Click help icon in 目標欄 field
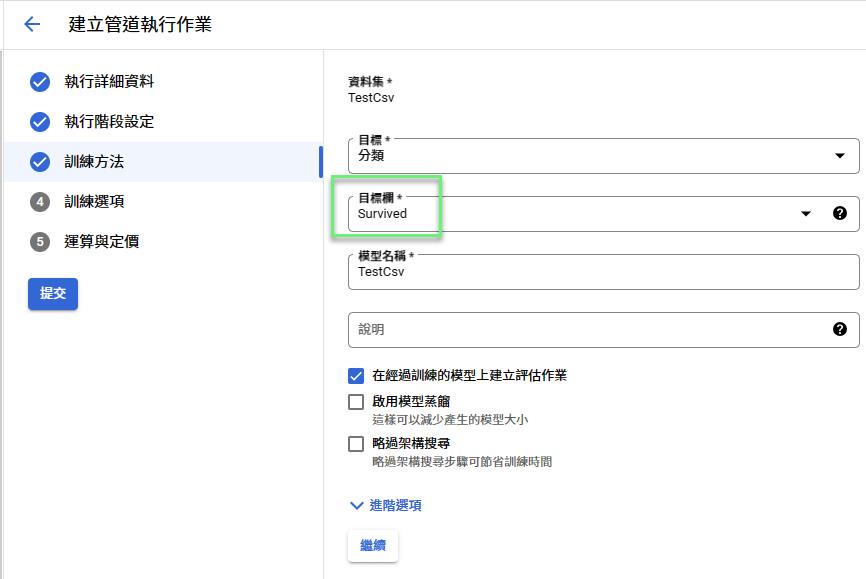Screen dimensions: 866x579 point(840,213)
